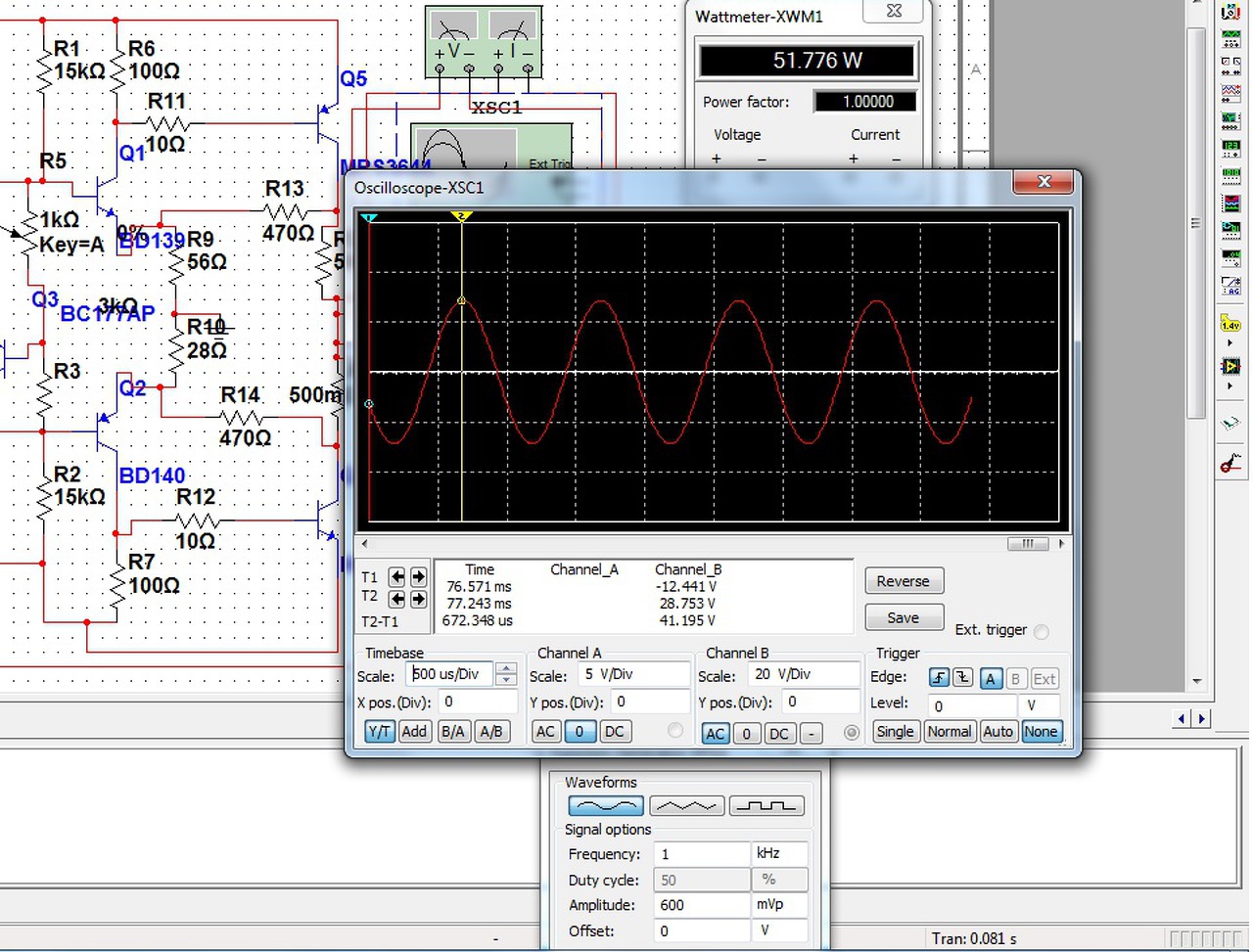
Task: Open the amplitude unit mVp dropdown
Action: 780,905
